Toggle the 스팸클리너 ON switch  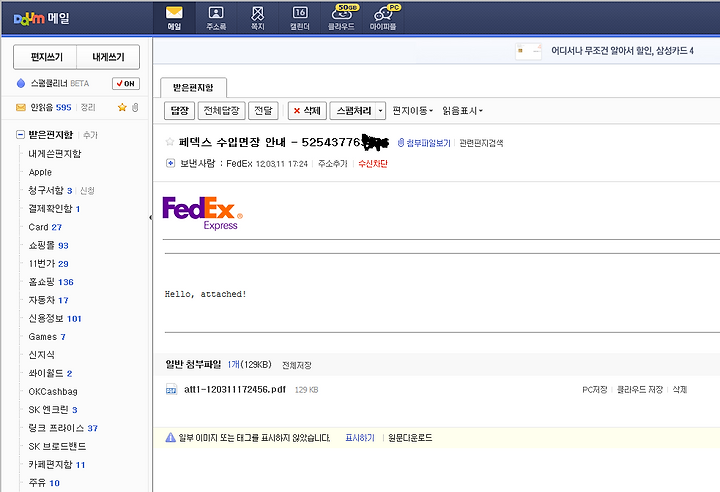point(126,84)
